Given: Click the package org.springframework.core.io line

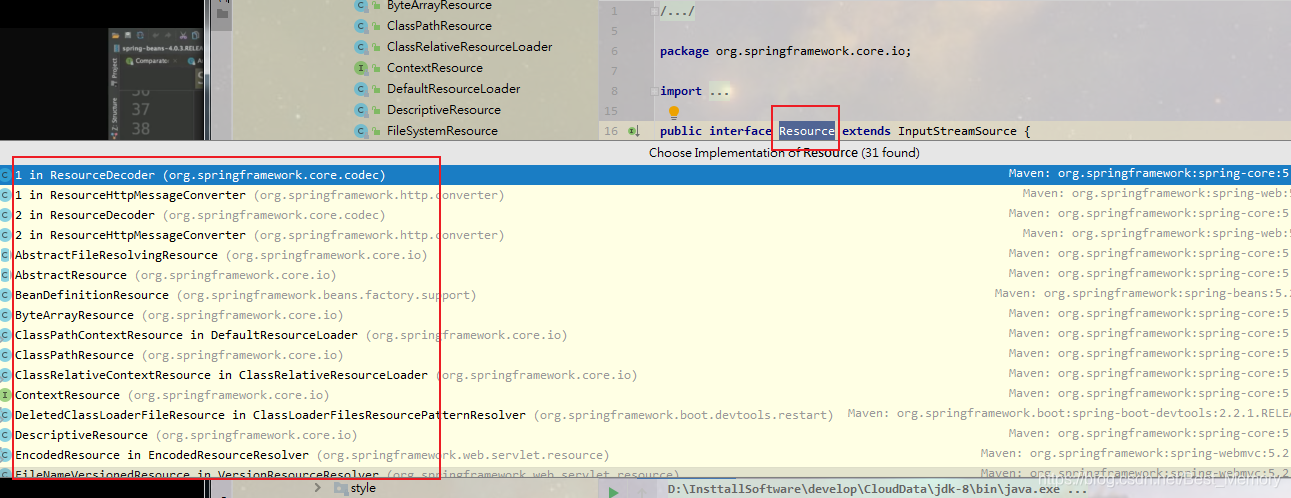Looking at the screenshot, I should (785, 51).
